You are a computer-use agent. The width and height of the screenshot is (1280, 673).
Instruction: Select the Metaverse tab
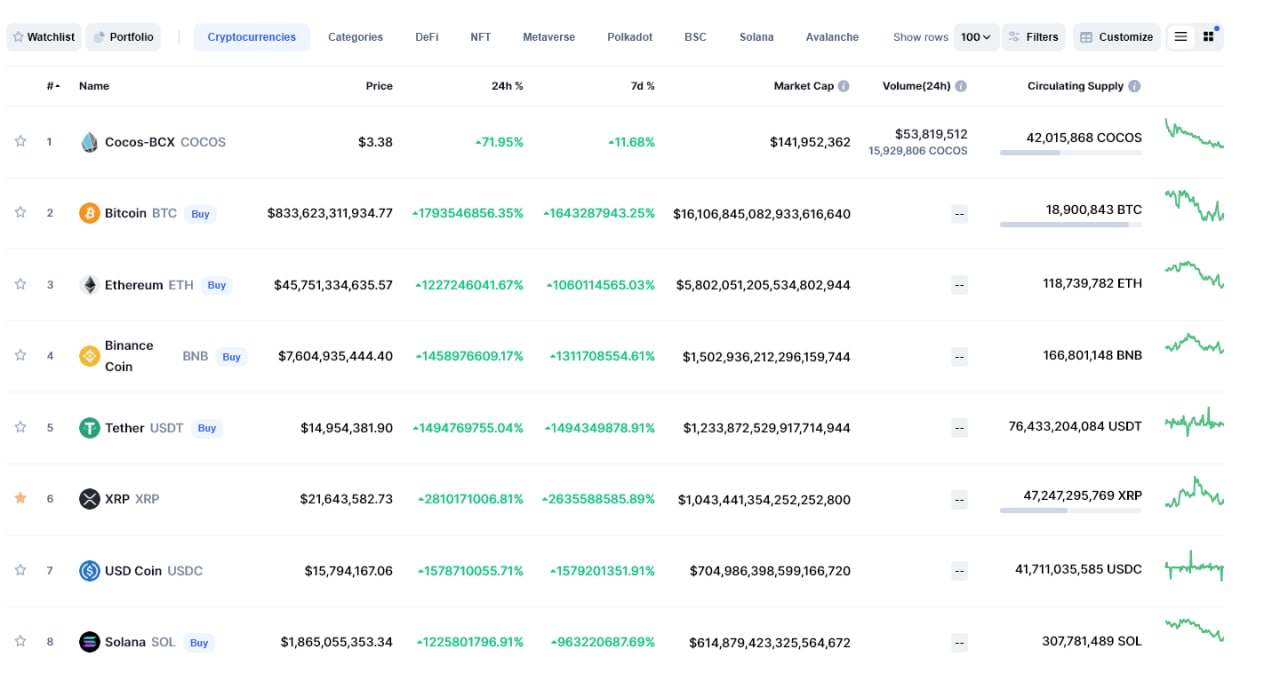click(x=549, y=37)
